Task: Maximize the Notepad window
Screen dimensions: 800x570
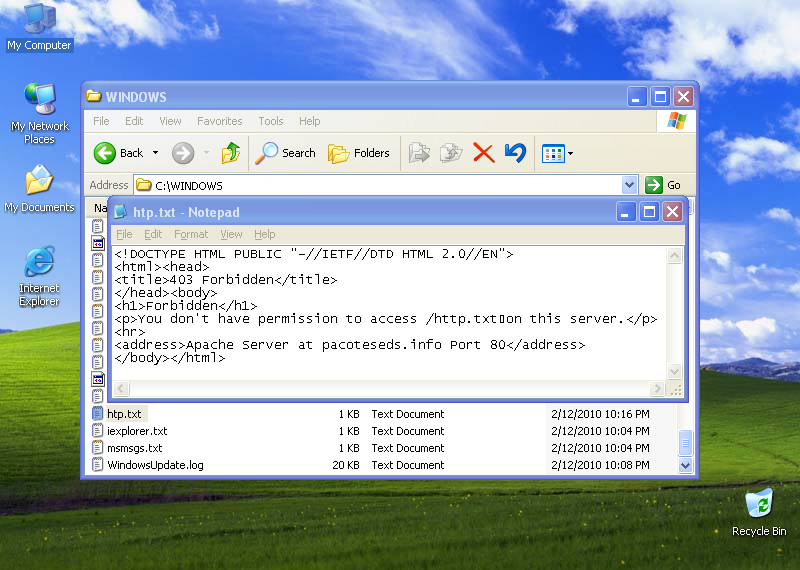Action: 649,211
